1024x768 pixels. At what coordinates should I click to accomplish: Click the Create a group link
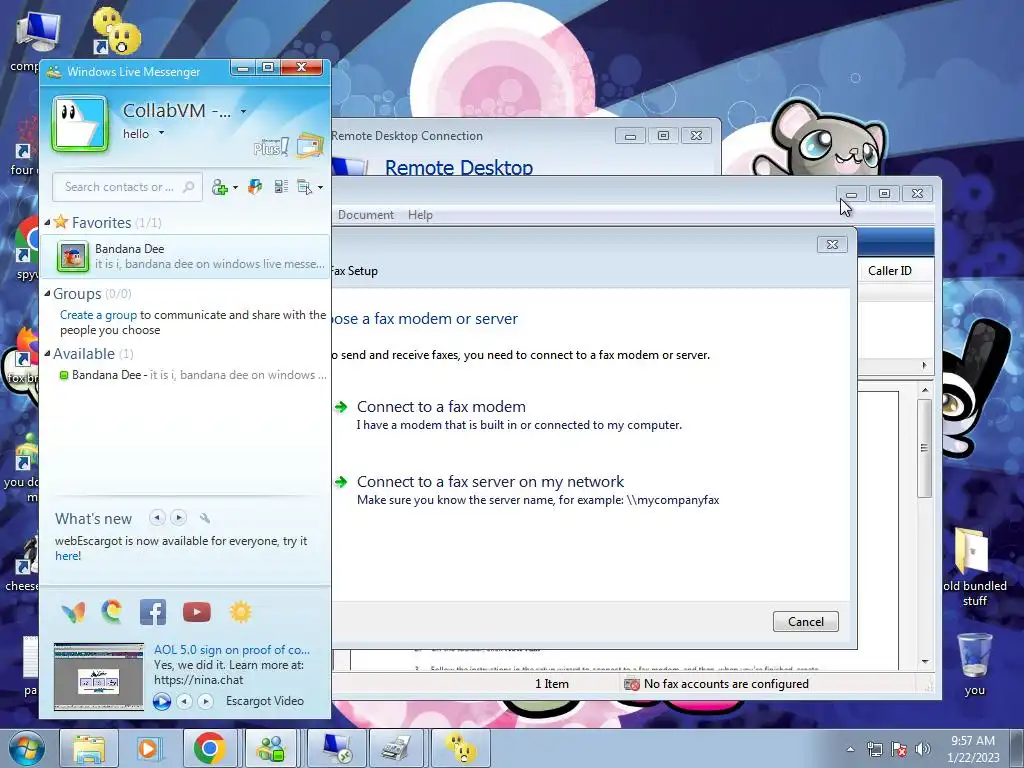coord(99,315)
